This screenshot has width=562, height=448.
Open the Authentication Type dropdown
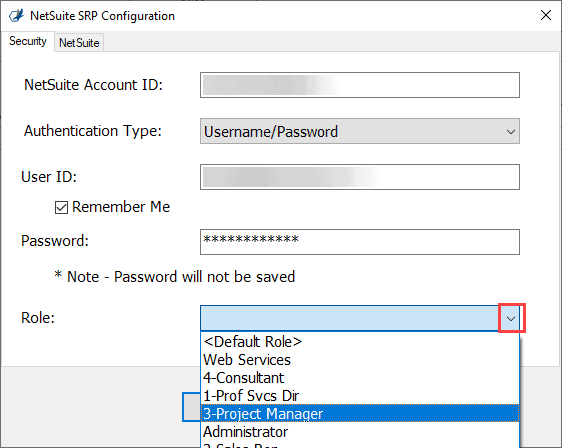pyautogui.click(x=359, y=131)
